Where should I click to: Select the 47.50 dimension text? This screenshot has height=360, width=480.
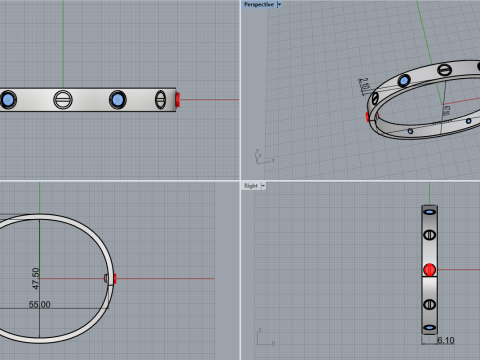(36, 278)
